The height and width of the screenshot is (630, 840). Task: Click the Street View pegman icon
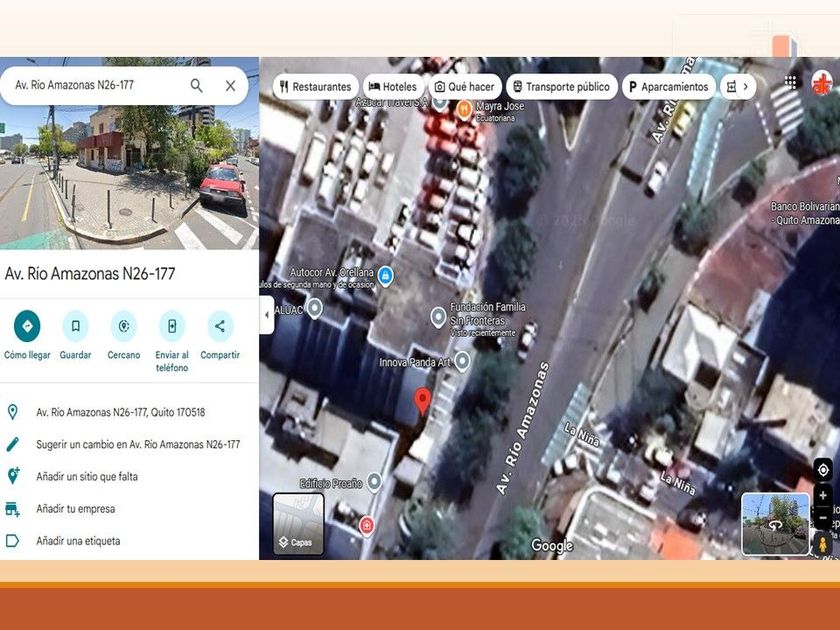(x=823, y=544)
